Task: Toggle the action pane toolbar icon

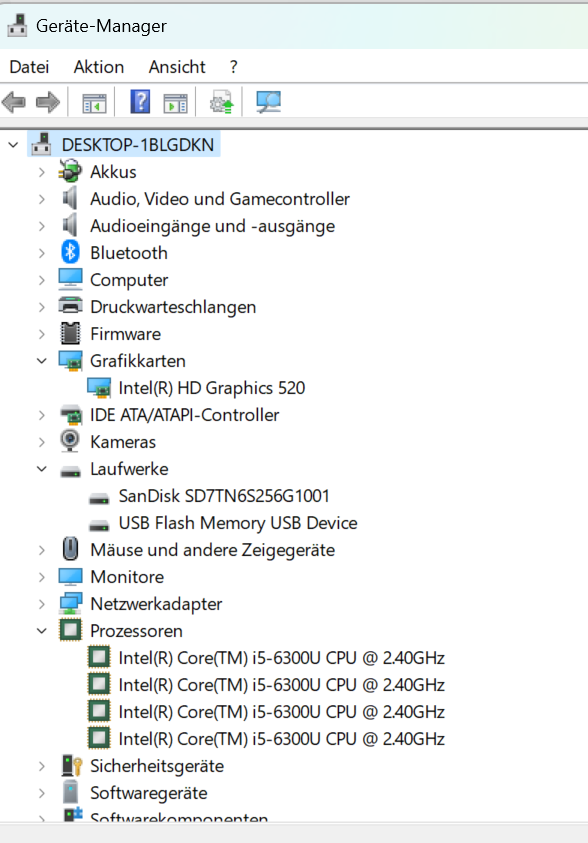Action: point(175,102)
